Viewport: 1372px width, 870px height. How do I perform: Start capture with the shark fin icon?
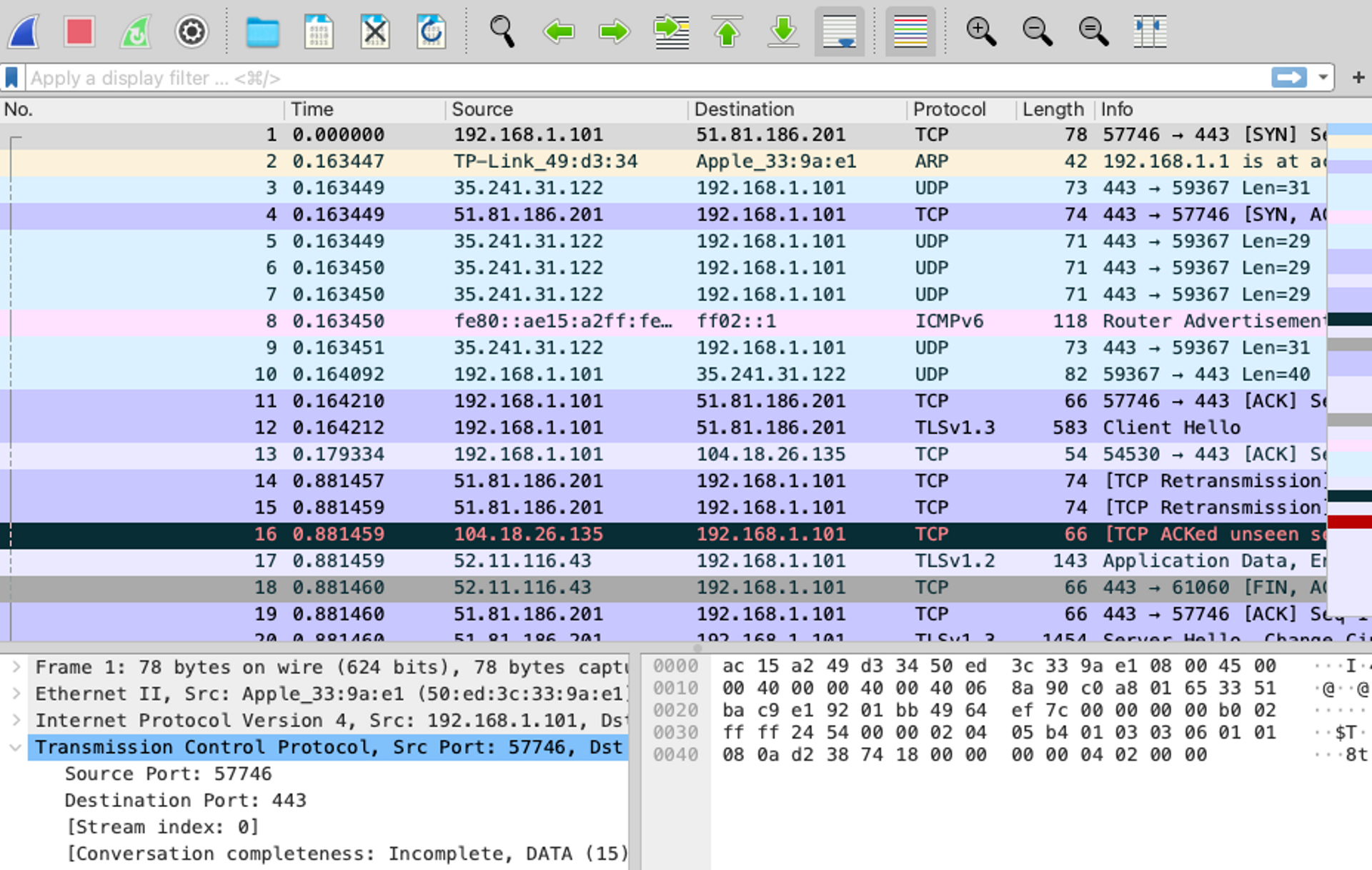coord(24,31)
